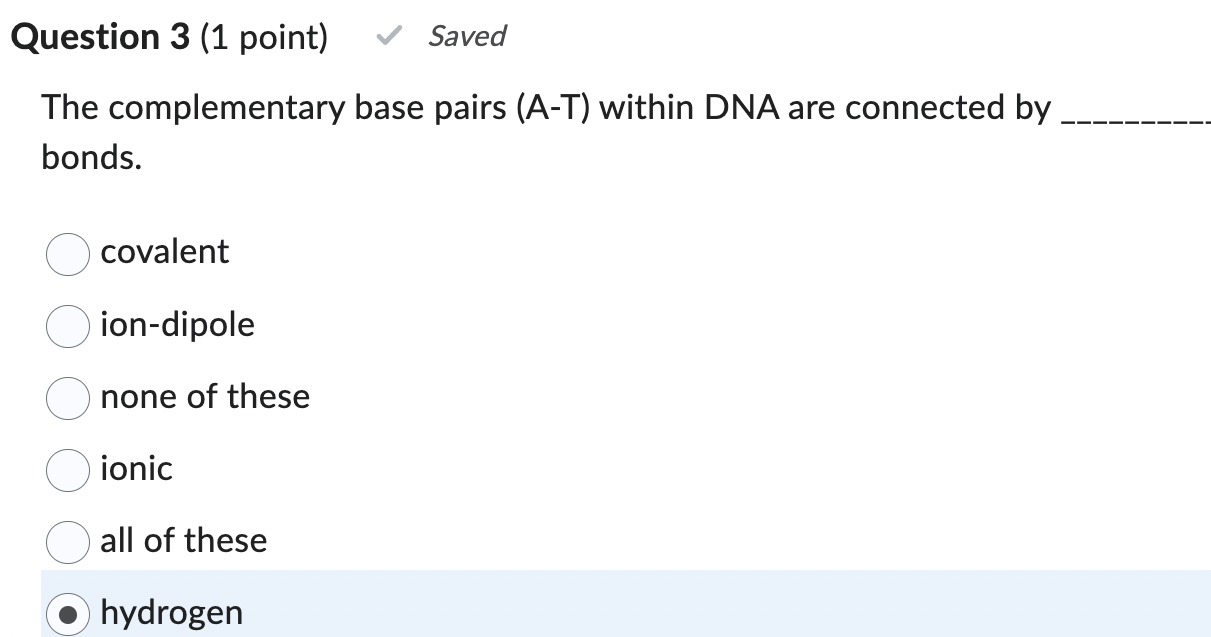Click the selected hydrogen radio button
1211x637 pixels.
tap(66, 612)
